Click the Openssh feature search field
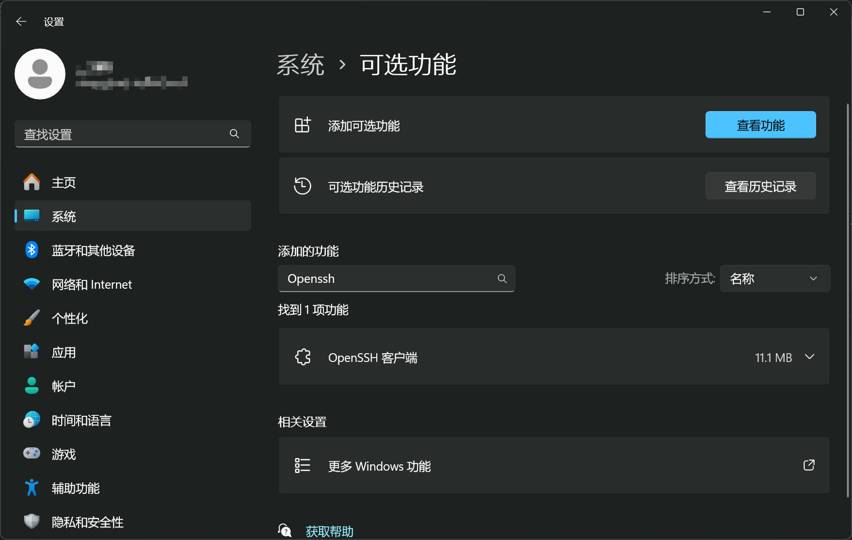The width and height of the screenshot is (852, 540). click(x=388, y=279)
